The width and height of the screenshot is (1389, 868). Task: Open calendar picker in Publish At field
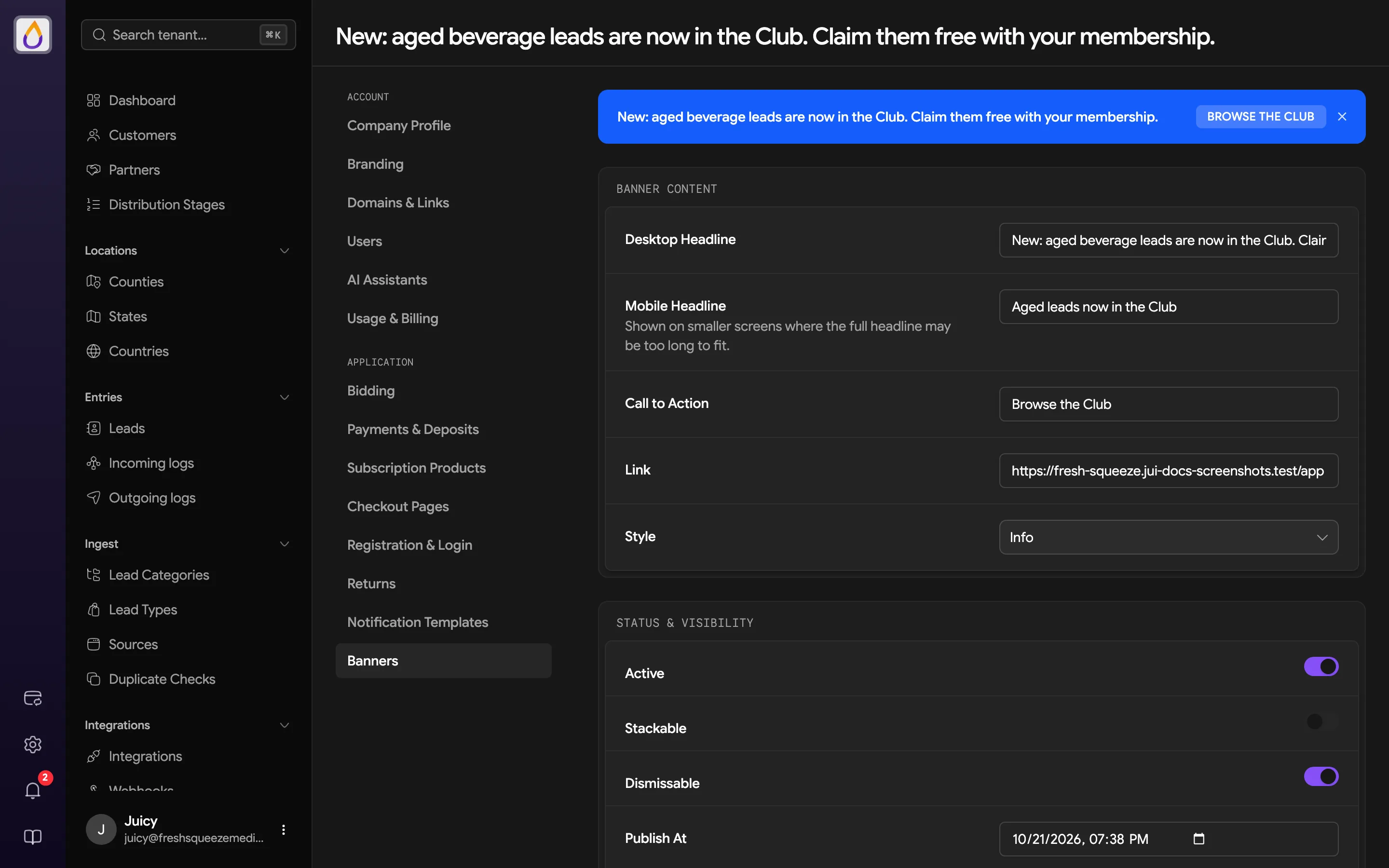coord(1198,839)
